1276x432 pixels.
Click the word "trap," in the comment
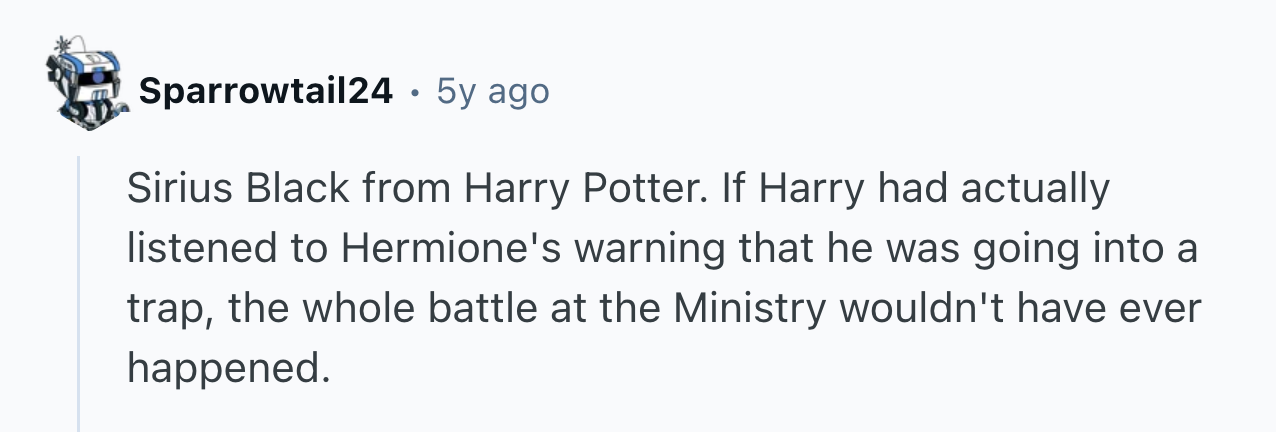coord(168,310)
